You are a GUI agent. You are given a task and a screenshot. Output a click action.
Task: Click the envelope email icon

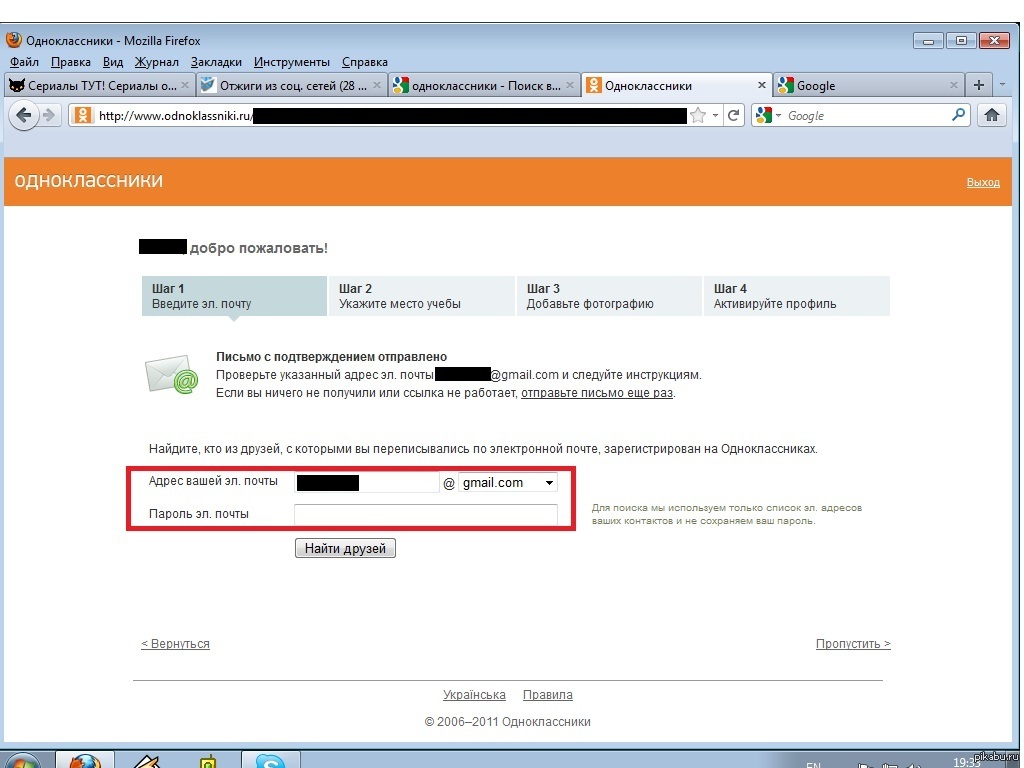pos(171,374)
